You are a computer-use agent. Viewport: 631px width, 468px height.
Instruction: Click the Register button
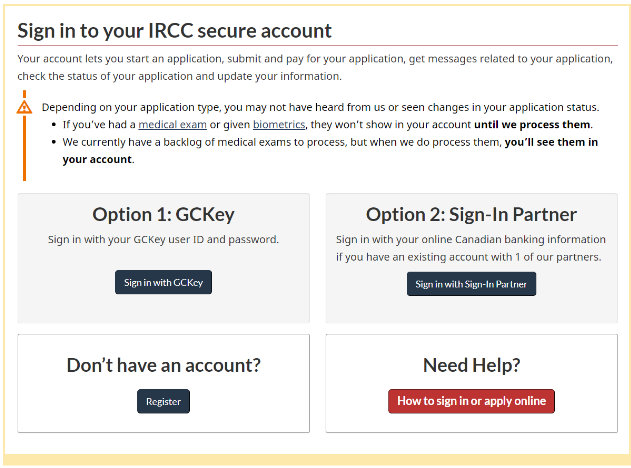pyautogui.click(x=163, y=401)
